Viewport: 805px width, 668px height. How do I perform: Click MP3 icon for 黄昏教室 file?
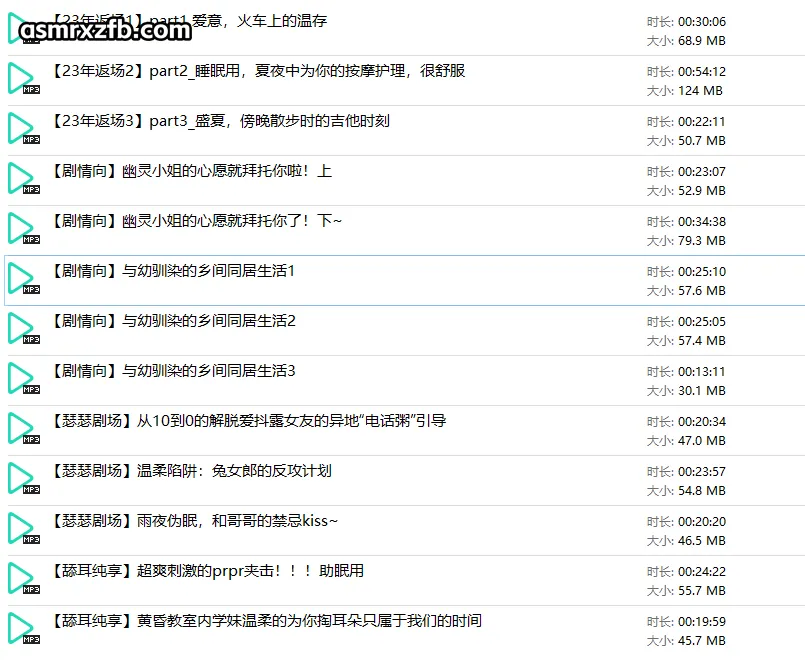24,628
